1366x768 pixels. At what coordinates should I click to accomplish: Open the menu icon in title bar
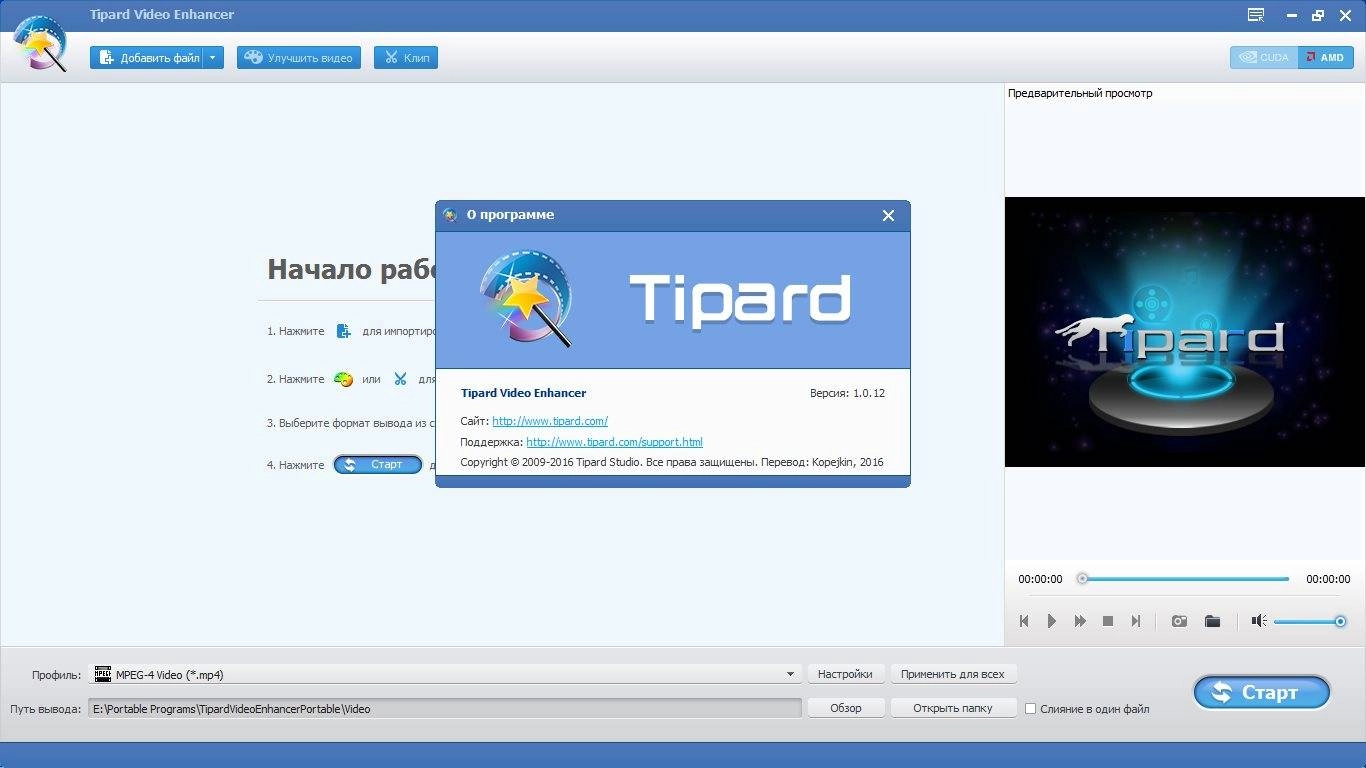coord(1256,15)
